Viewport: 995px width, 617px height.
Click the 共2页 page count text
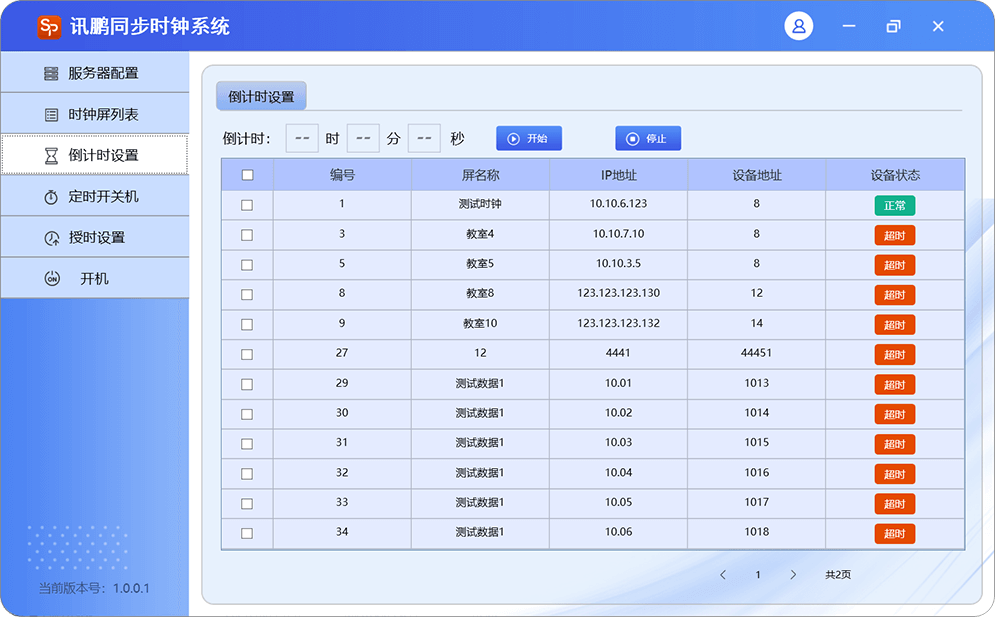pyautogui.click(x=838, y=574)
